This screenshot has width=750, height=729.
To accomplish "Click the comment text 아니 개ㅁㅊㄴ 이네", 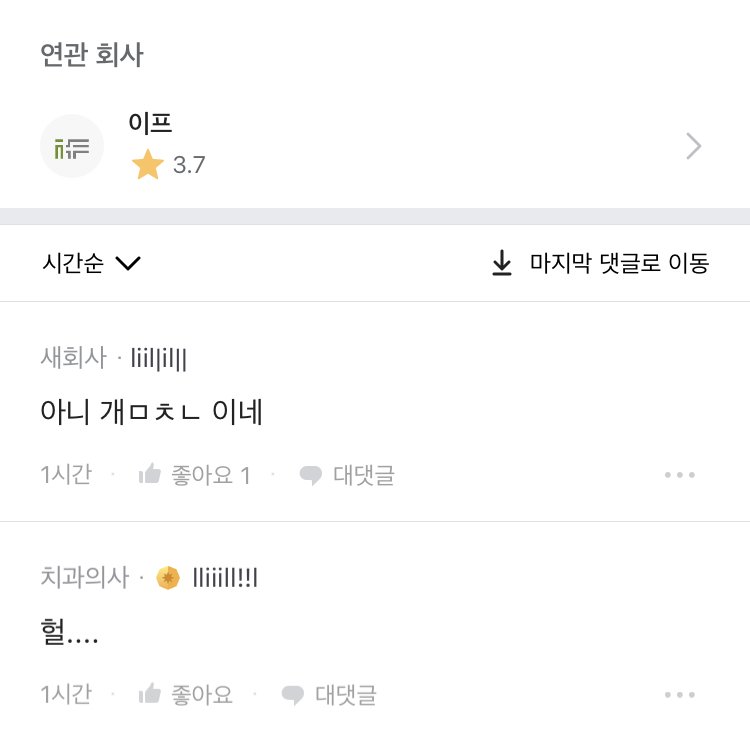I will tap(151, 411).
